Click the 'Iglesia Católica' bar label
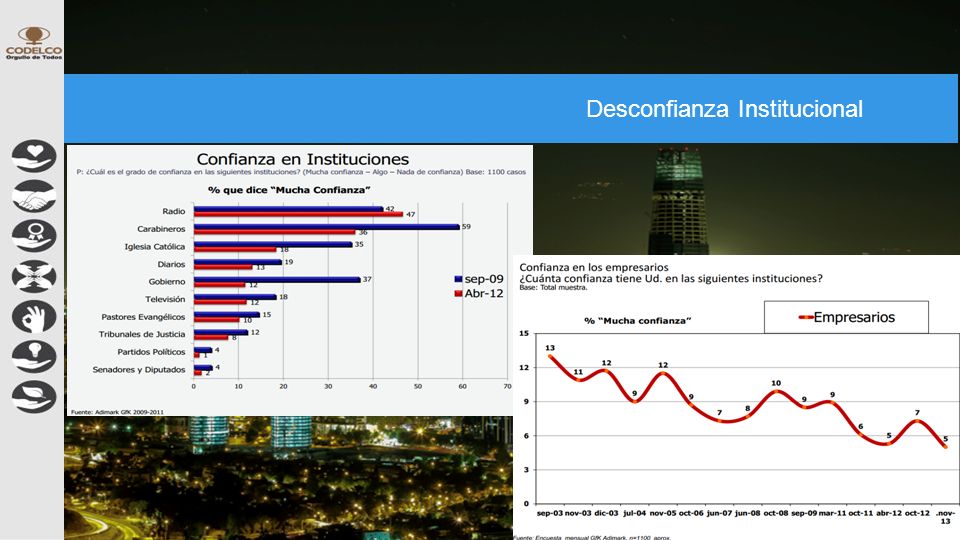 tap(154, 247)
